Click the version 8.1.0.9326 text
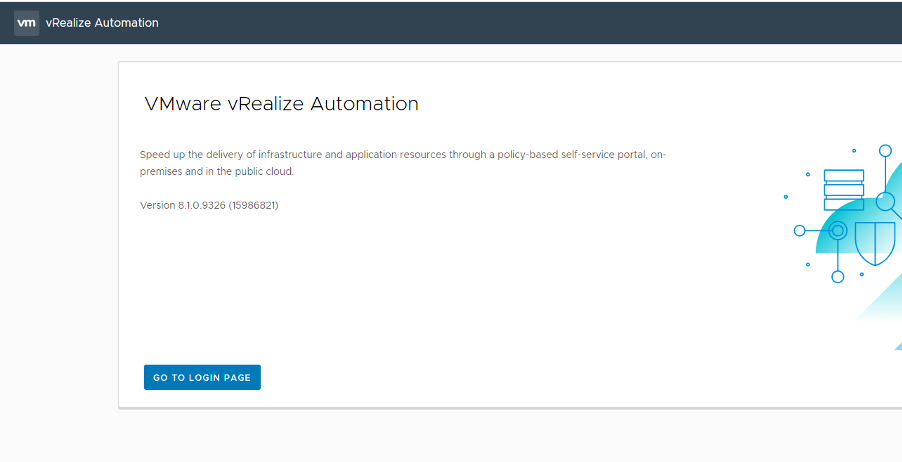 pos(208,205)
